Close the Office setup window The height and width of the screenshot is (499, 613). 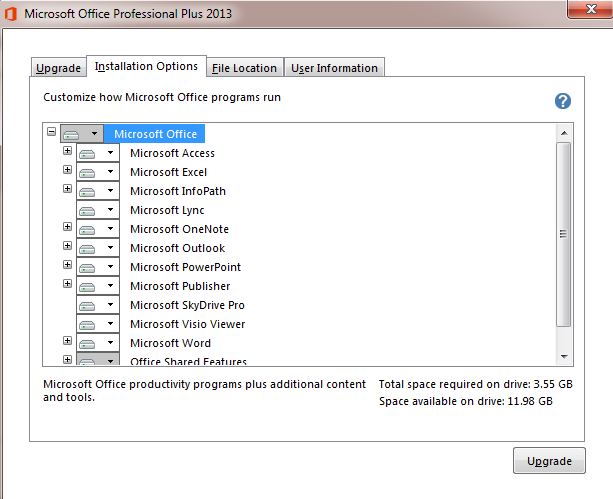591,9
